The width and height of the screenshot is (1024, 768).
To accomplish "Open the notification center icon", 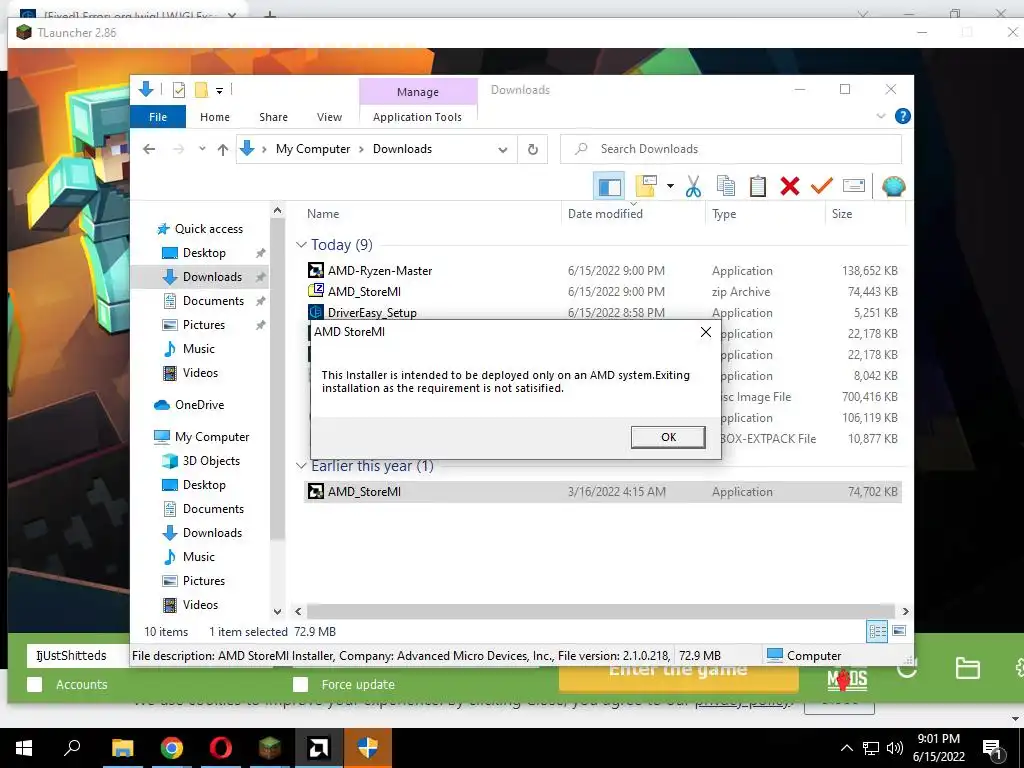I will (993, 749).
